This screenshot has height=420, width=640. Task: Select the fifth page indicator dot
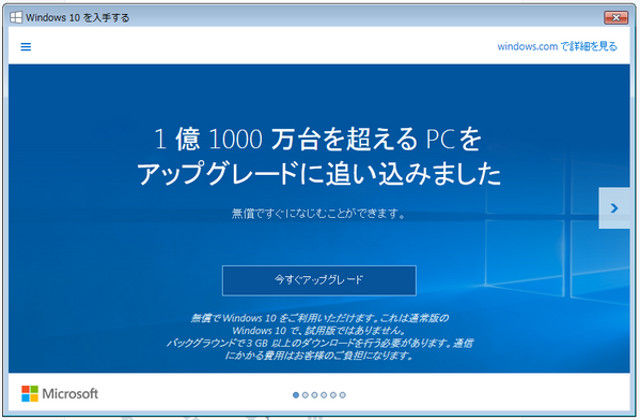333,395
